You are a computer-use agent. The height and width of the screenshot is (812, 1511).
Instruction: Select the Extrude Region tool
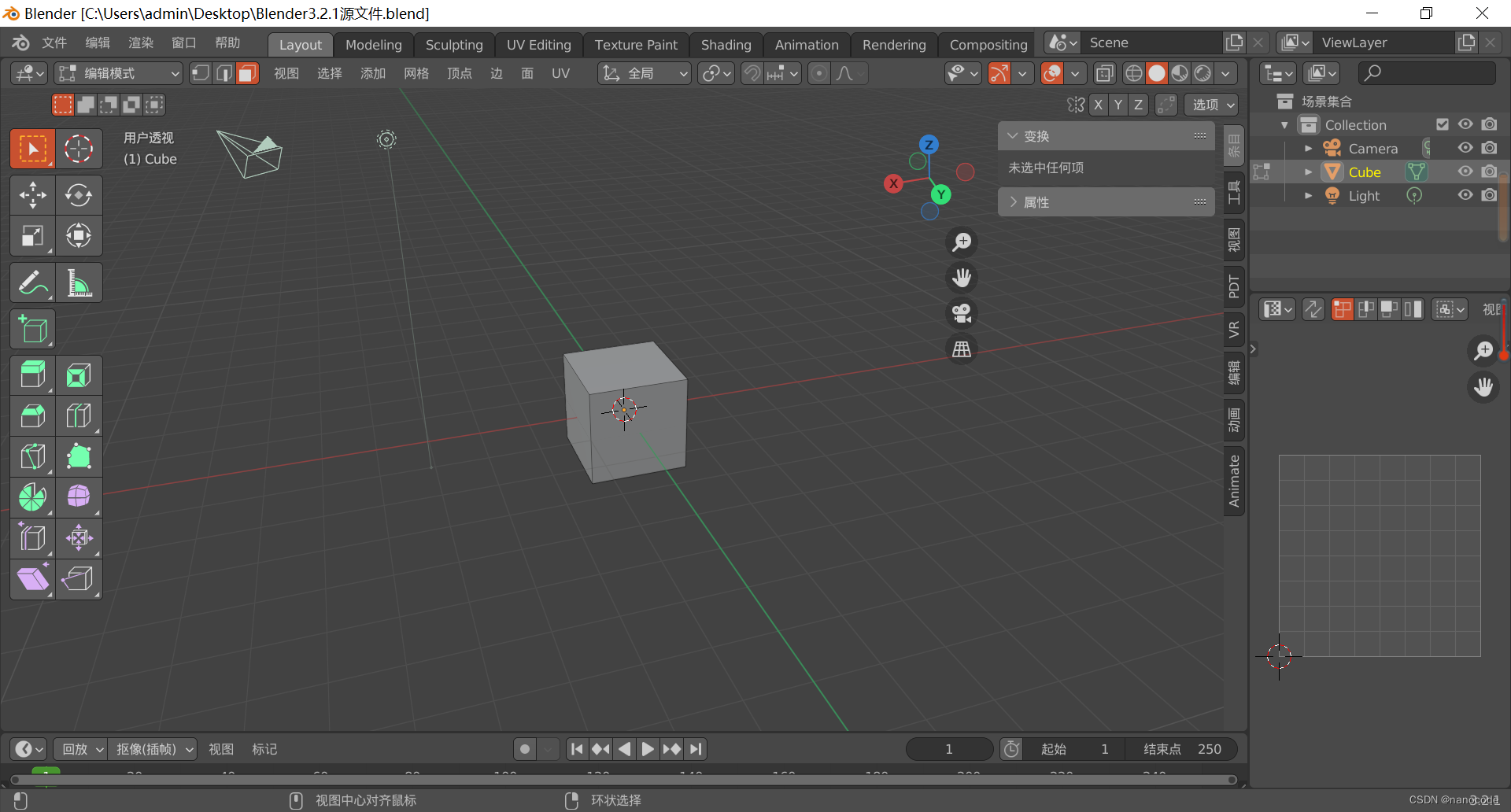pos(32,375)
